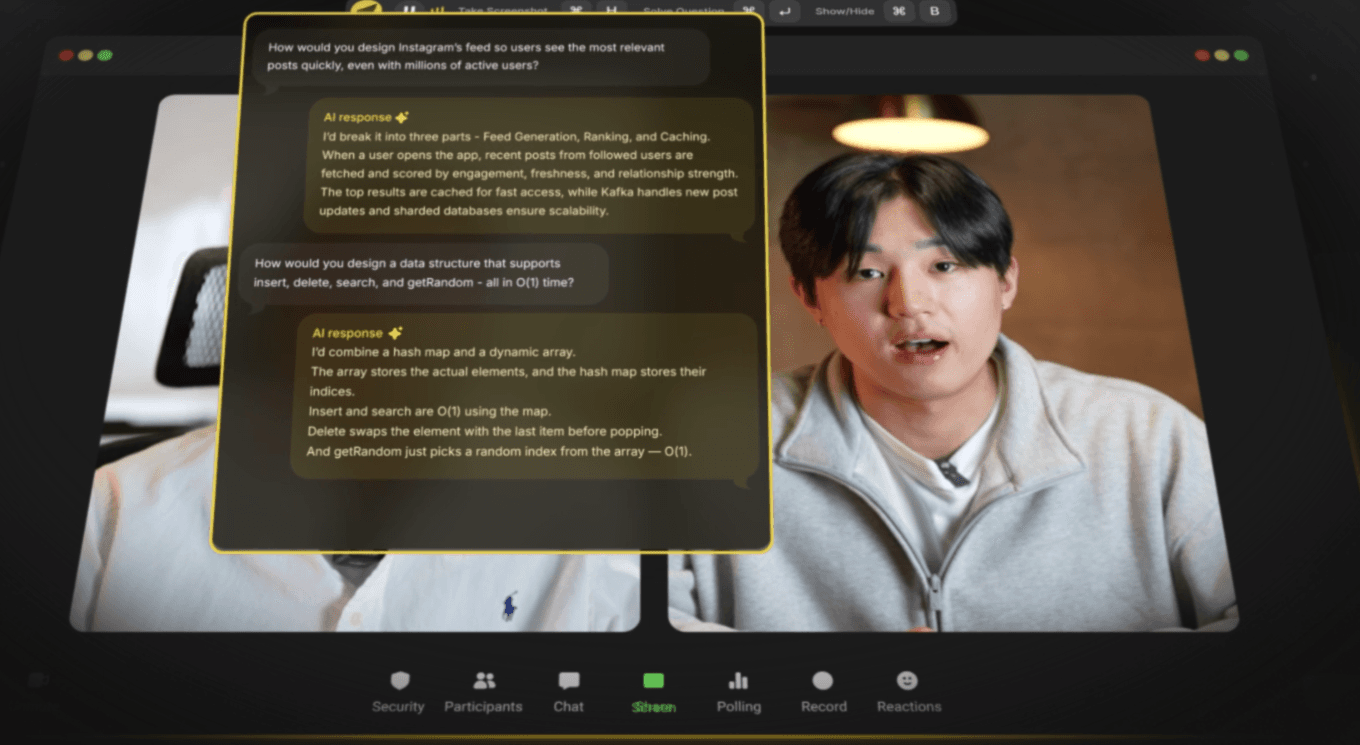Click line "Delete swaps the element with the last item"
Screen dimensions: 1360x745
pos(485,431)
